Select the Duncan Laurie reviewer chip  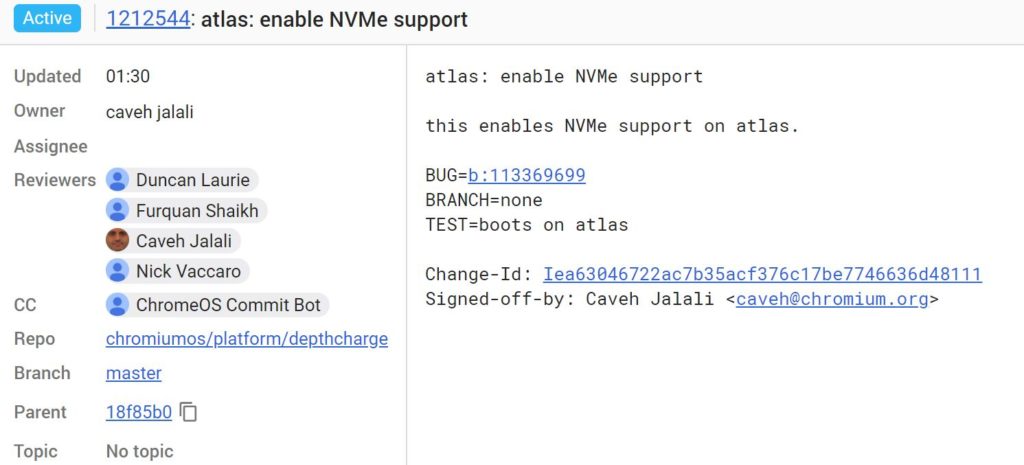coord(182,180)
